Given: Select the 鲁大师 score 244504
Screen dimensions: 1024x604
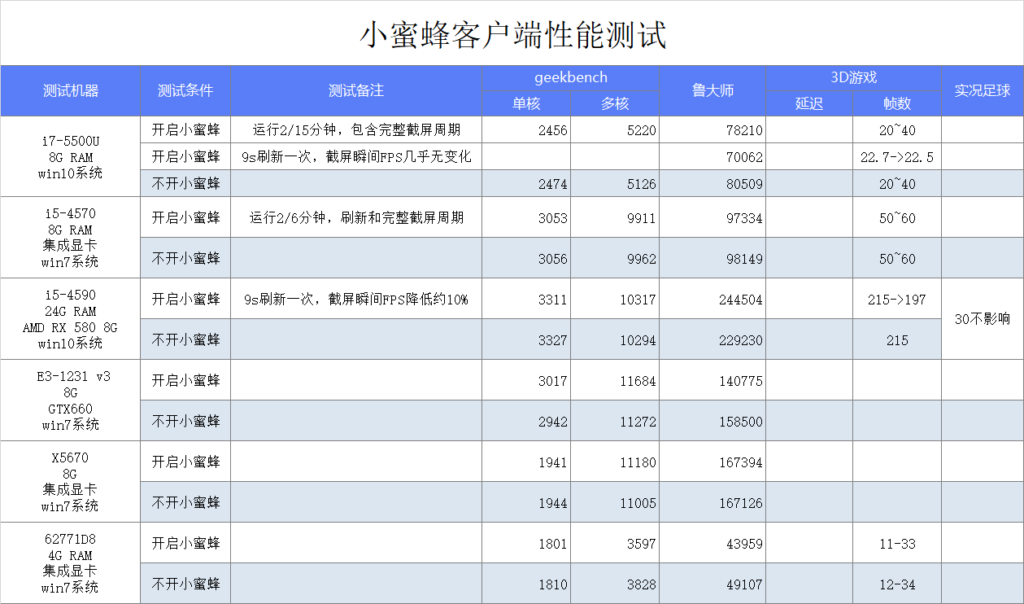Looking at the screenshot, I should [x=740, y=299].
